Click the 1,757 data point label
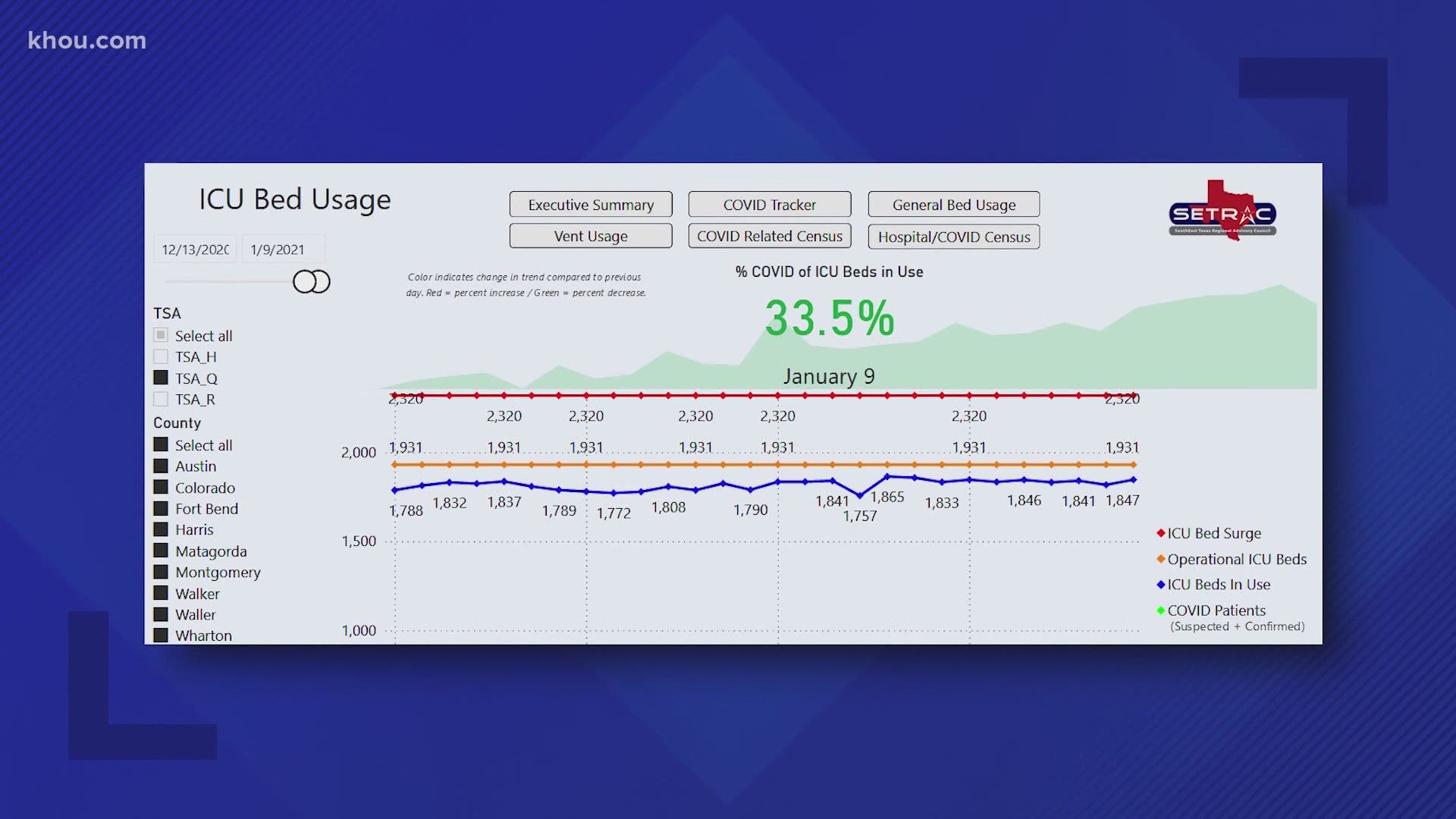The width and height of the screenshot is (1456, 819). click(x=860, y=516)
